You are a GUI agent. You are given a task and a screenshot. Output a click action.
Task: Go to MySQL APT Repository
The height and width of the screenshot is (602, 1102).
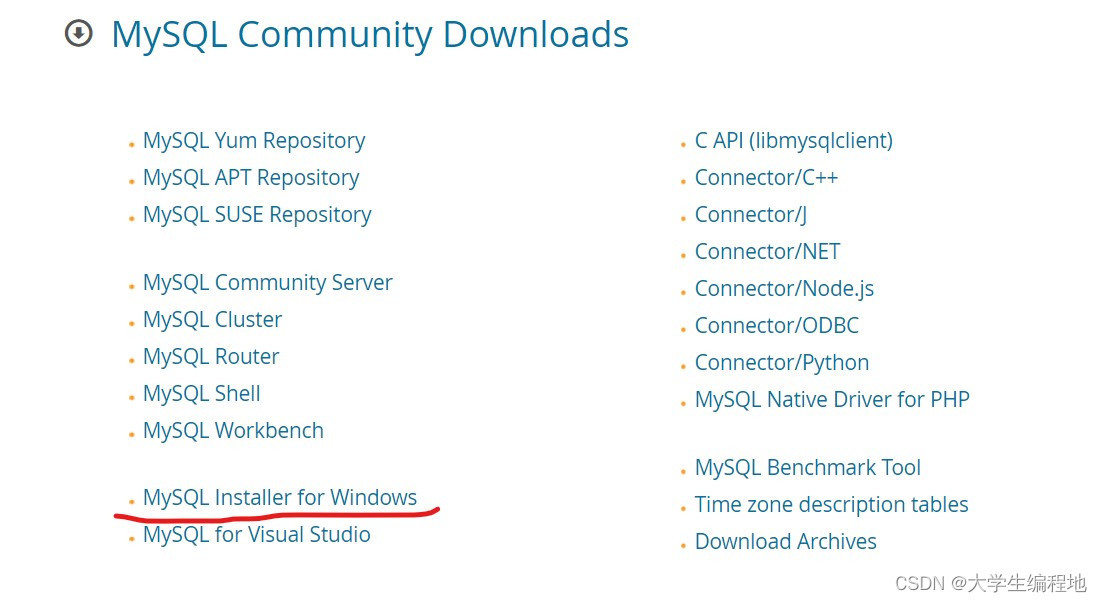click(x=251, y=178)
